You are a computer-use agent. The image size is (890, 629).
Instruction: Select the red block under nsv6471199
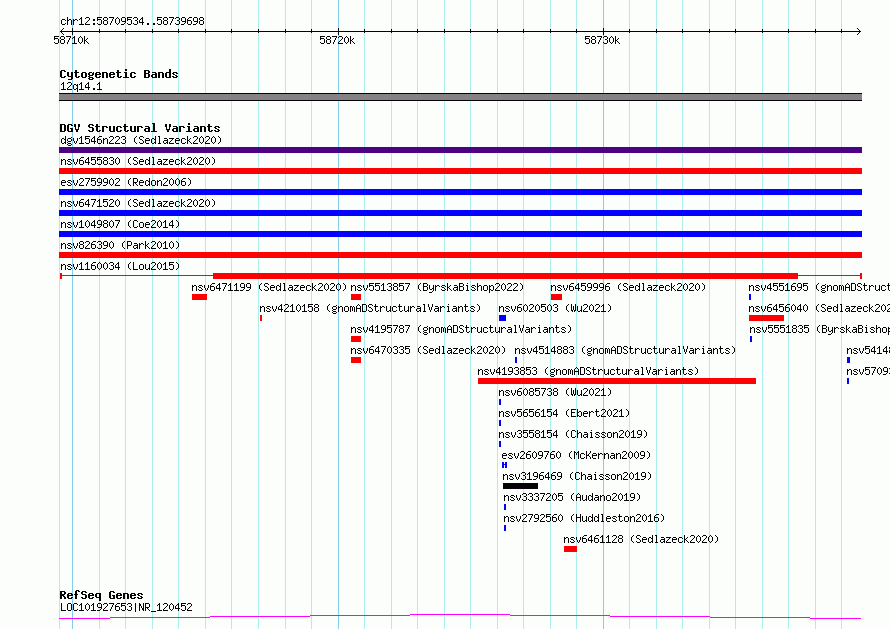click(199, 297)
